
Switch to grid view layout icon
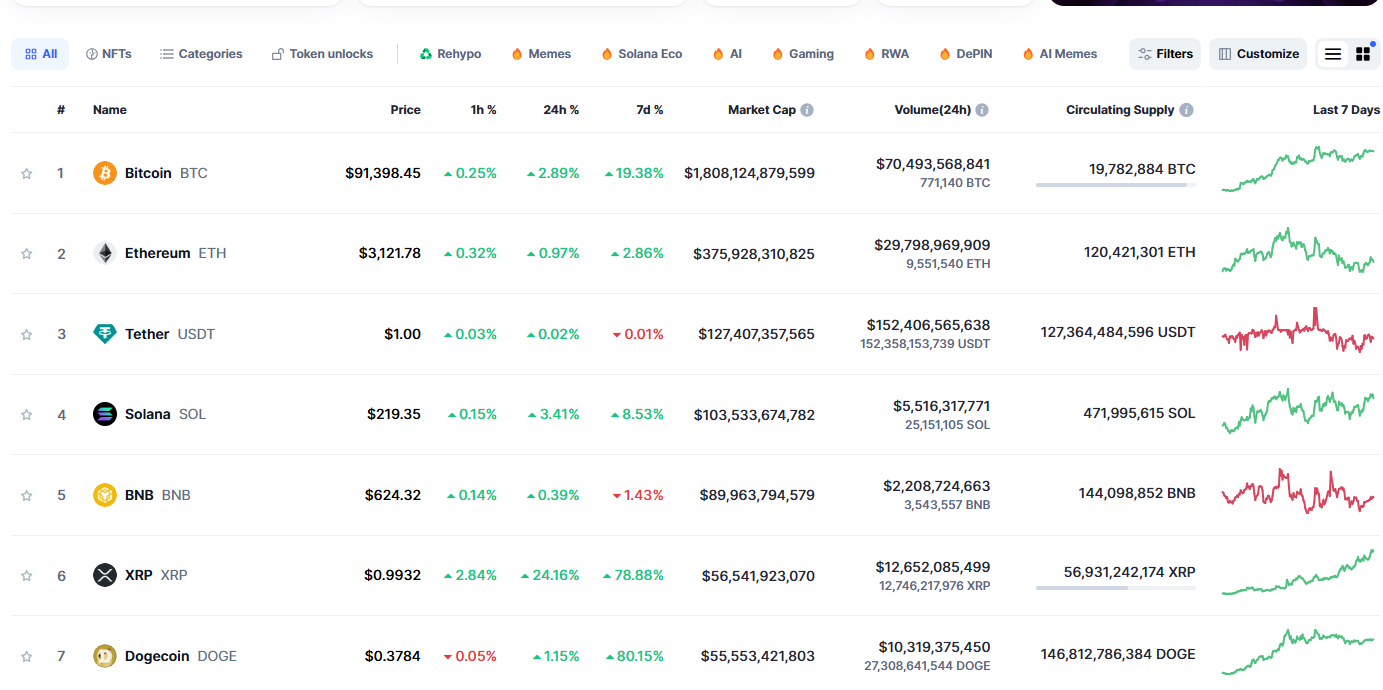coord(1363,54)
